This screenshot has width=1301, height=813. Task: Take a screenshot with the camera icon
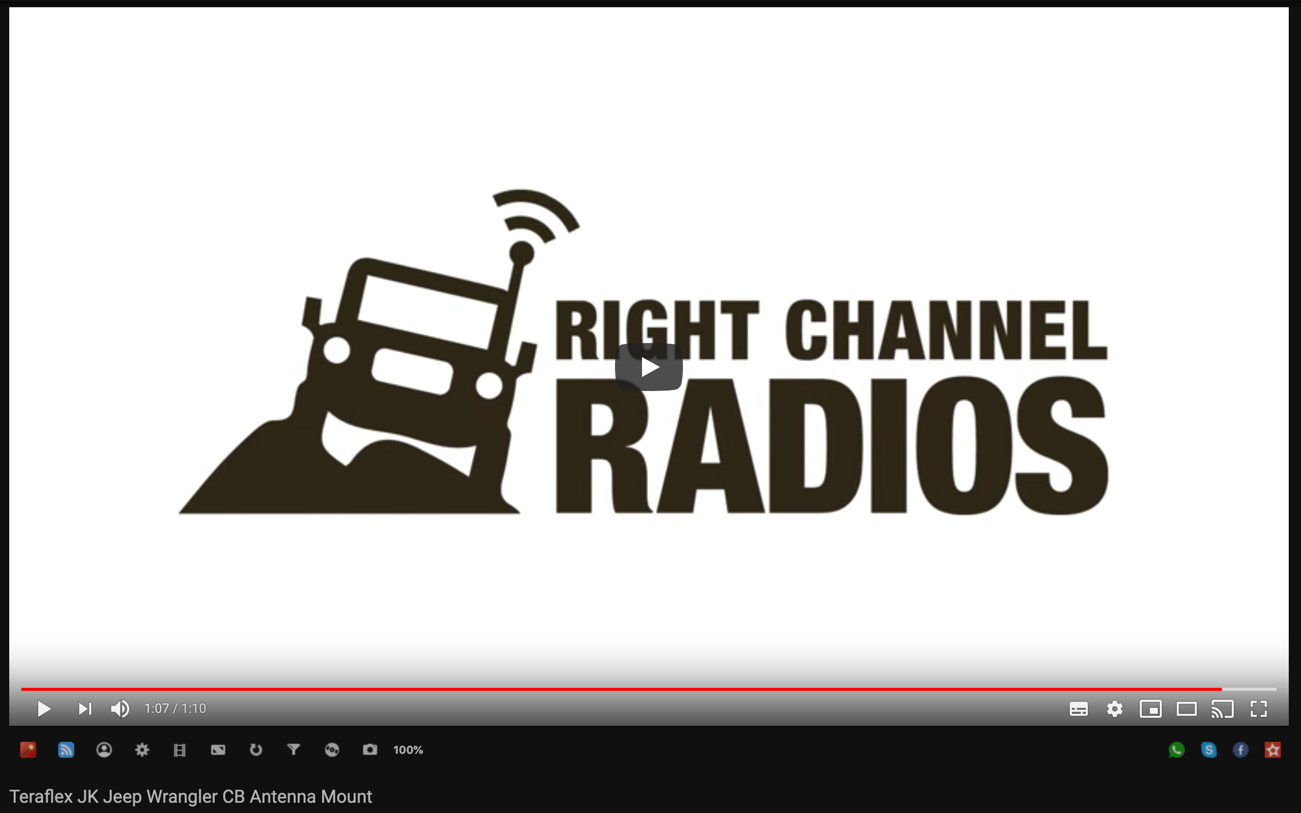(x=370, y=750)
